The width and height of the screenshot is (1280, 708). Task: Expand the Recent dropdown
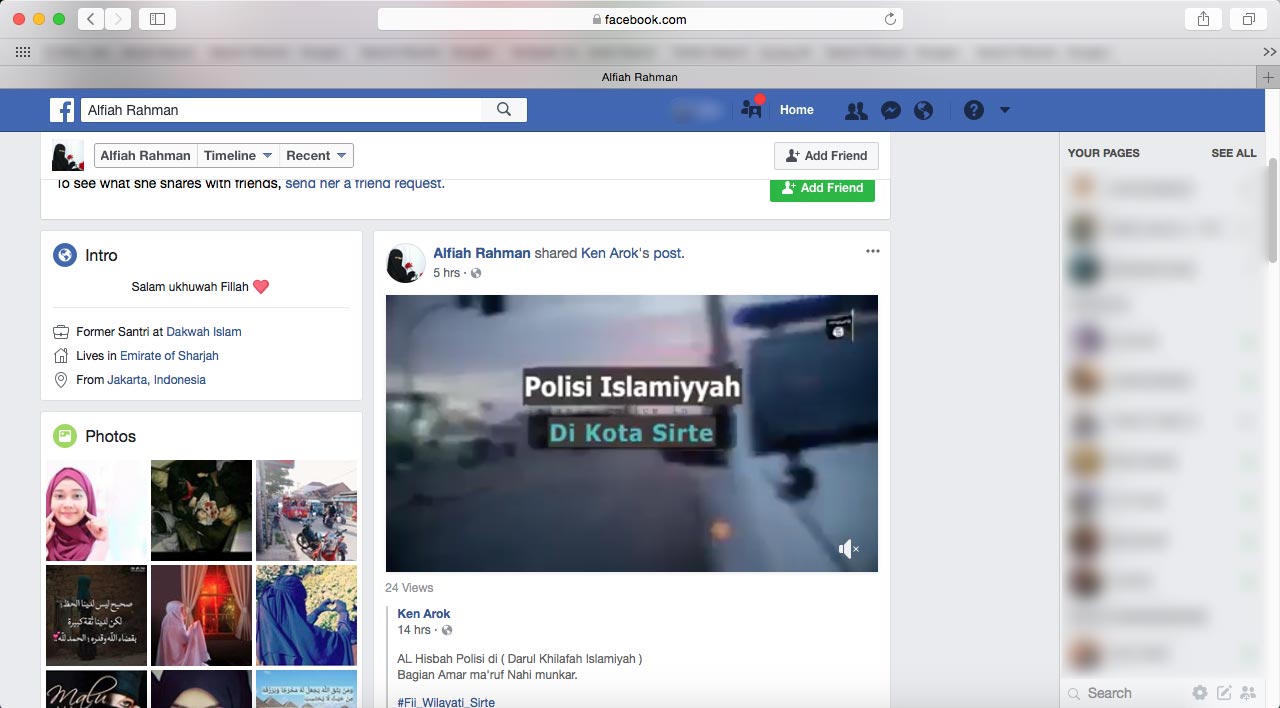tap(316, 155)
